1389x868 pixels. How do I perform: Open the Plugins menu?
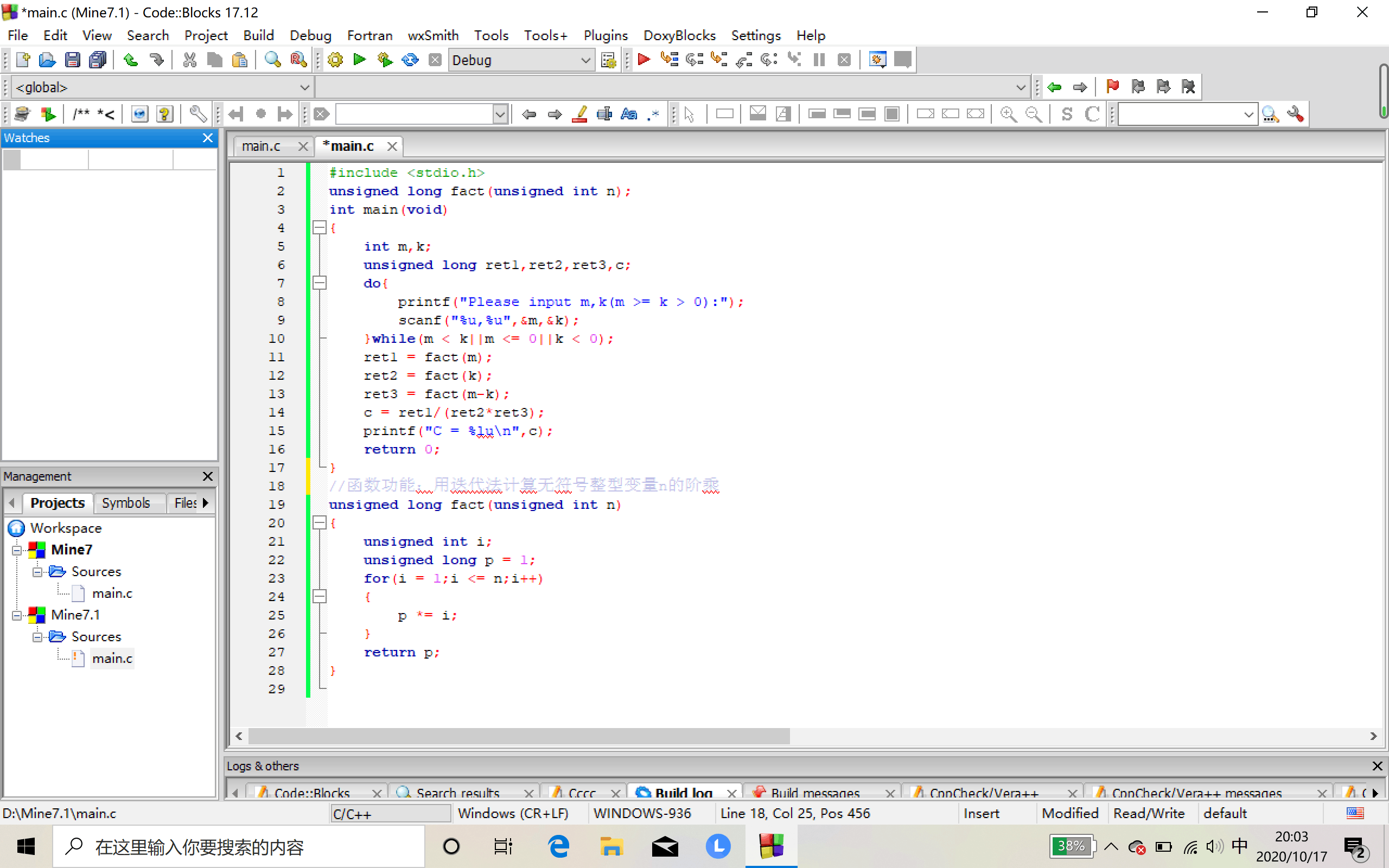pos(606,35)
